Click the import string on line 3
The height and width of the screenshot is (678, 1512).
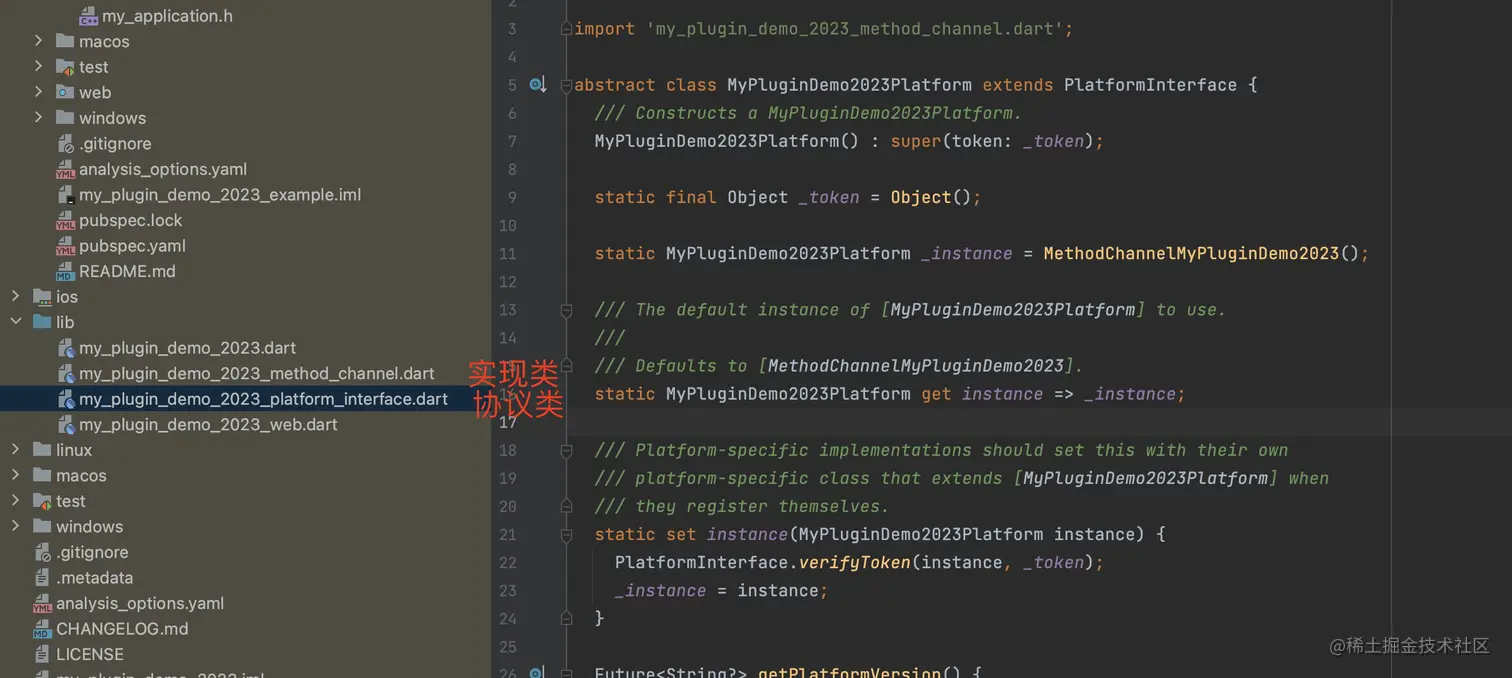point(856,29)
